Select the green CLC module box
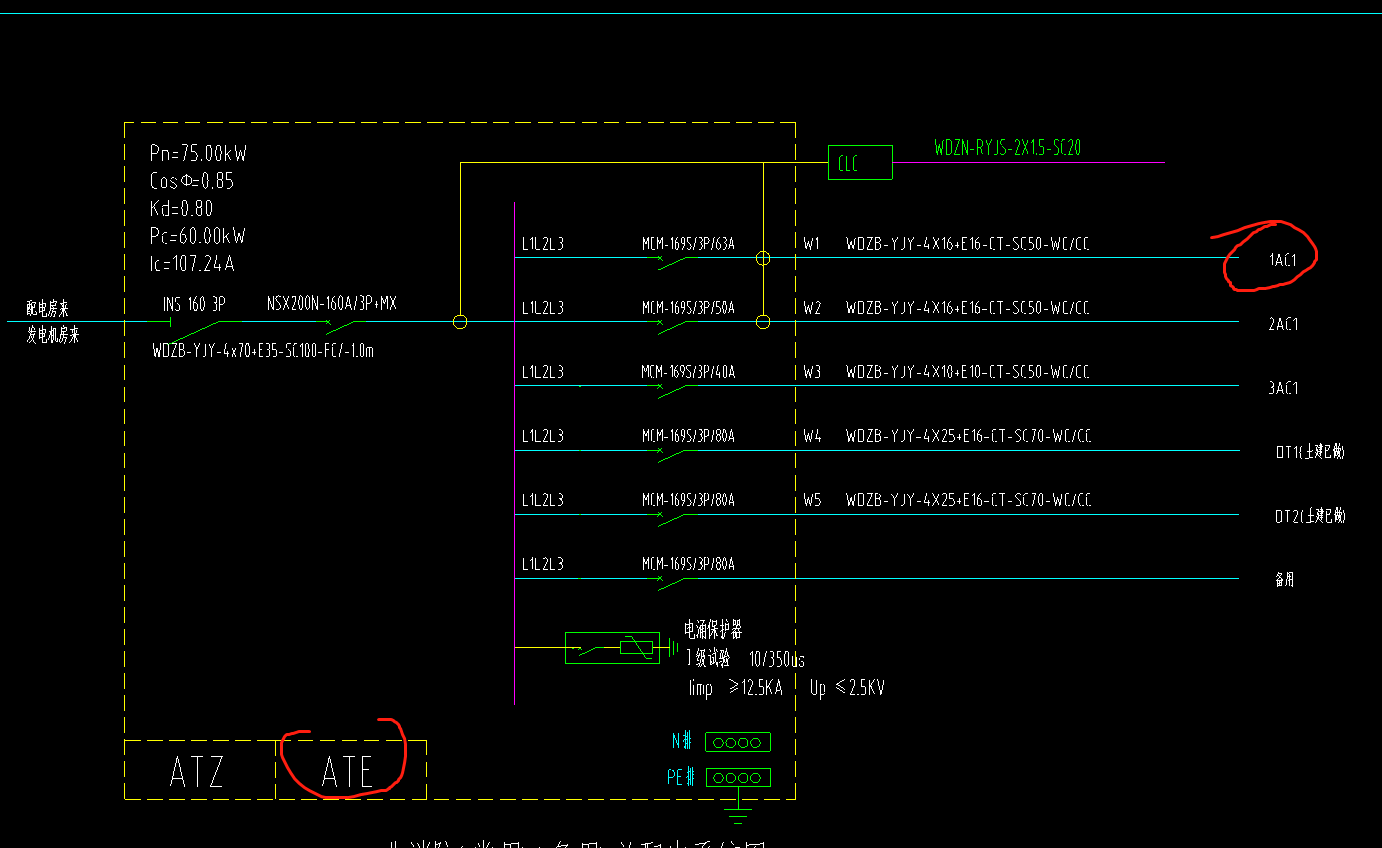Screen dimensions: 1382x848 (860, 162)
